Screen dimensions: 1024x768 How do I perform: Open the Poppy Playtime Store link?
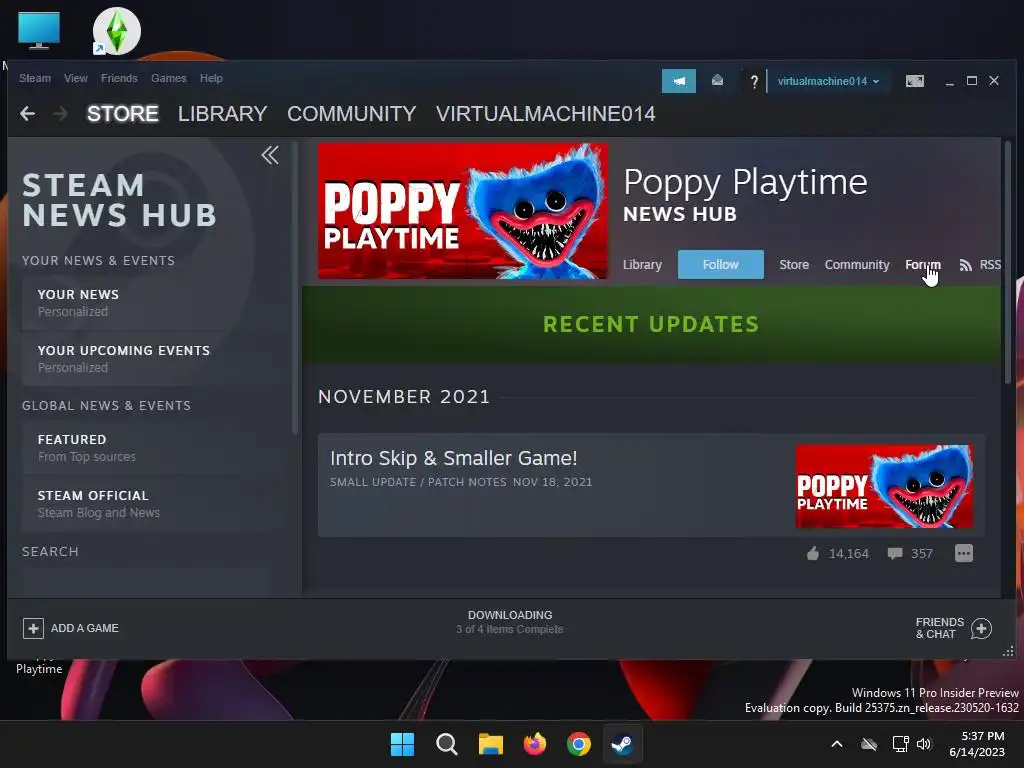[794, 264]
